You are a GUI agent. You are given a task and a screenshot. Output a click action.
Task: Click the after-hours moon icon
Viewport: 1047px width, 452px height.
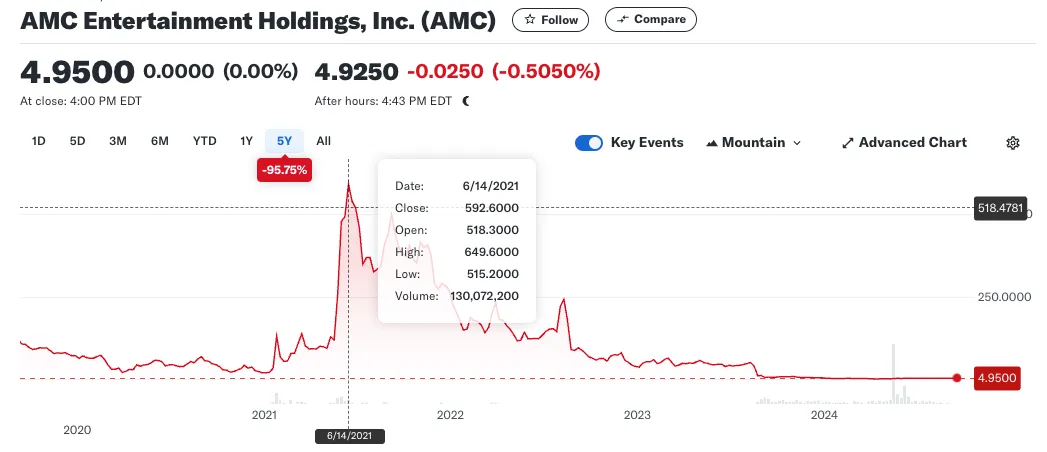[466, 101]
